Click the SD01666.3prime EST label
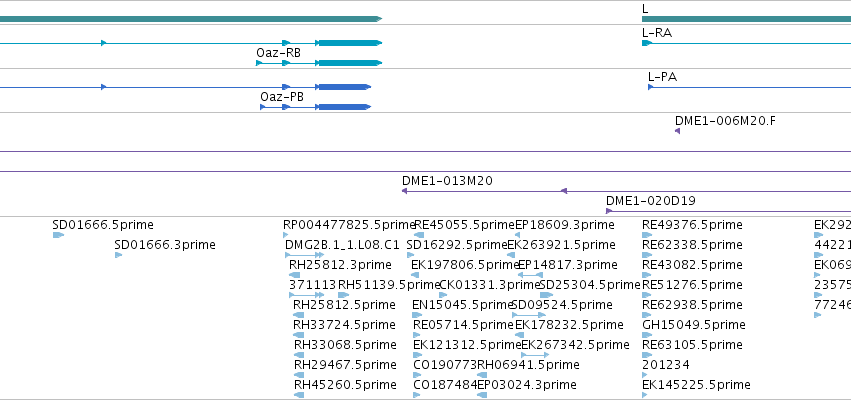Image resolution: width=851 pixels, height=400 pixels. click(x=165, y=245)
